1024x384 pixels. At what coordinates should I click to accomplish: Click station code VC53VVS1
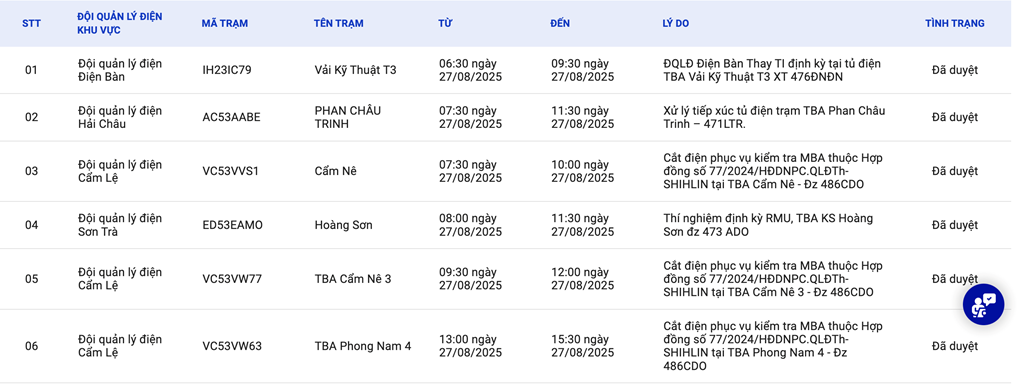pos(231,171)
